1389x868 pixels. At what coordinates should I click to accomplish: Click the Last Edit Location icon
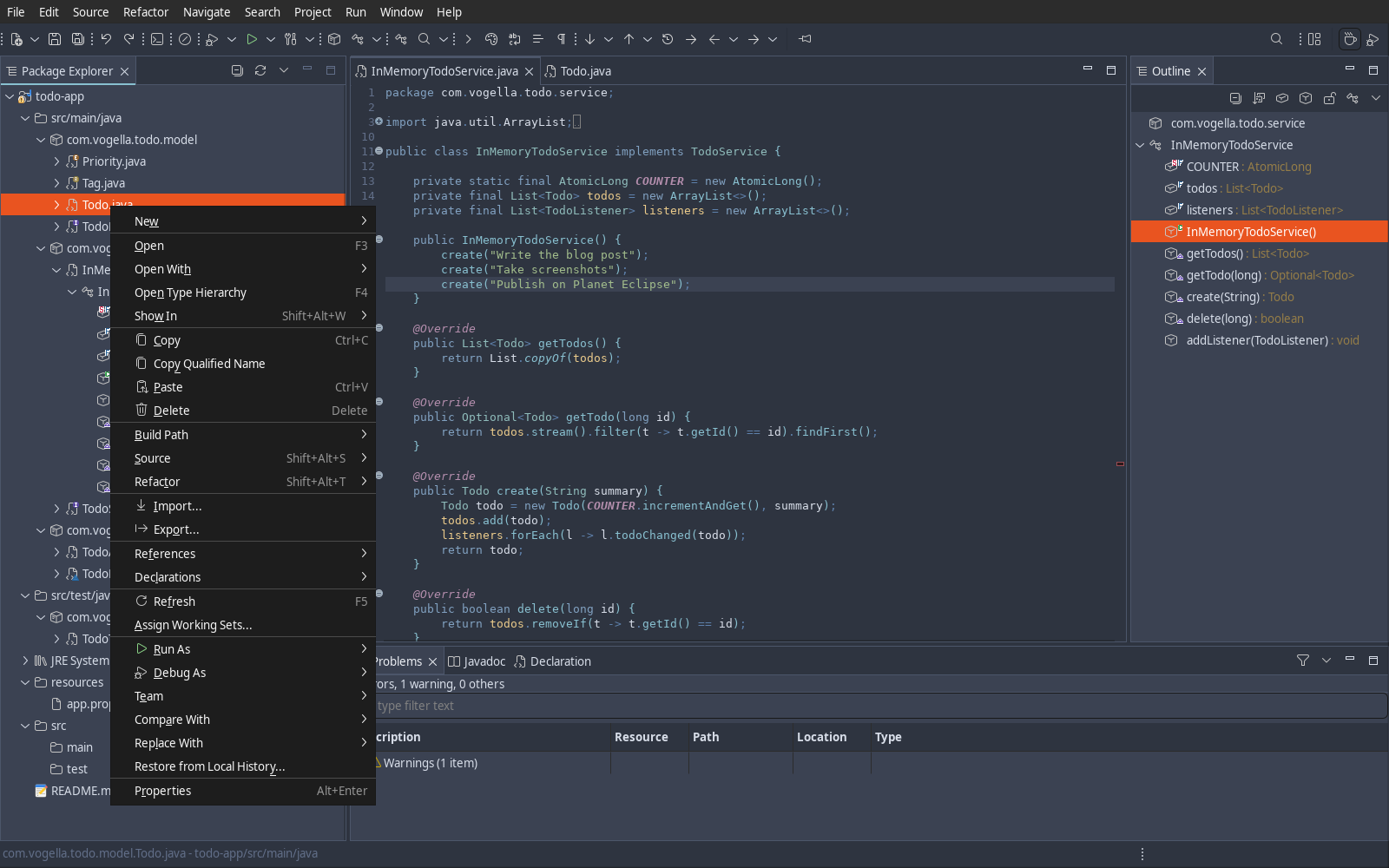(x=668, y=39)
